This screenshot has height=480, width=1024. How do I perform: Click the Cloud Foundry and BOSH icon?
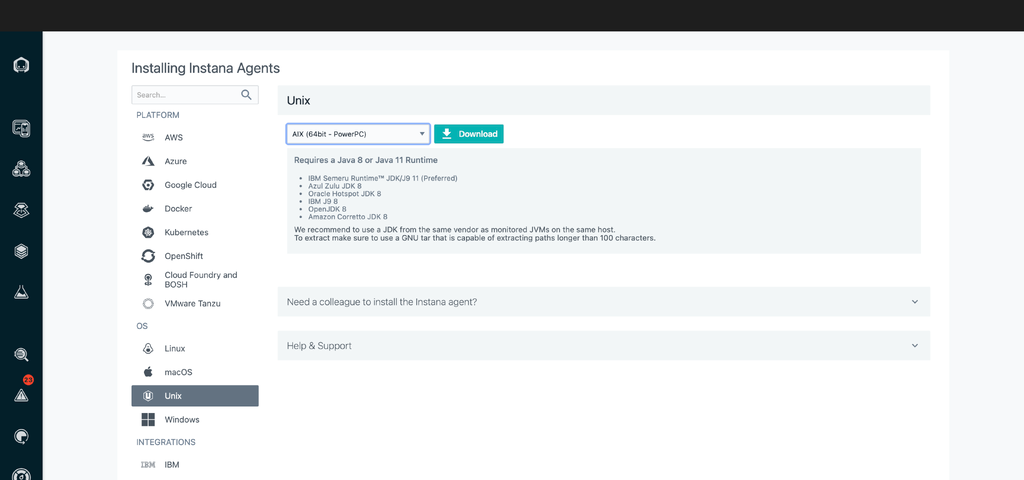(x=148, y=280)
